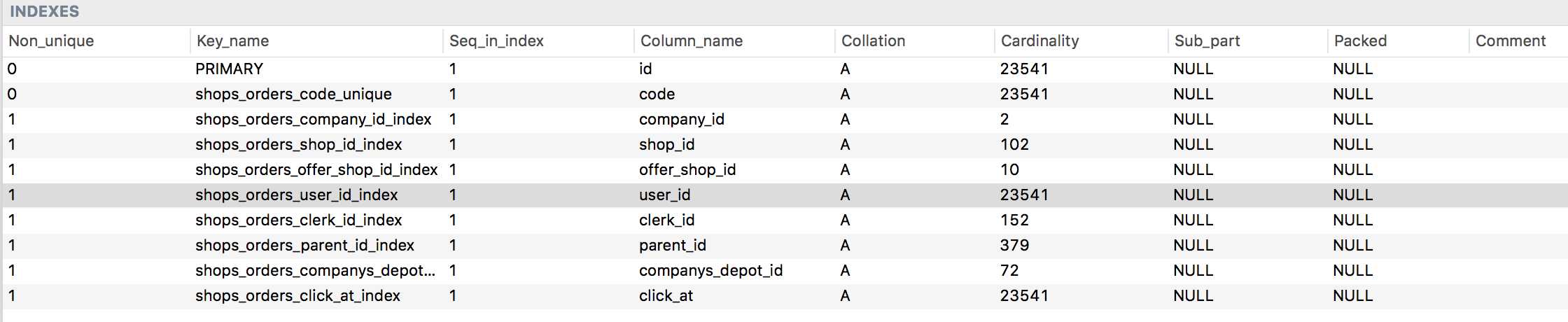The height and width of the screenshot is (322, 1568).
Task: Select the shops_orders_code_unique index row
Action: coord(784,94)
